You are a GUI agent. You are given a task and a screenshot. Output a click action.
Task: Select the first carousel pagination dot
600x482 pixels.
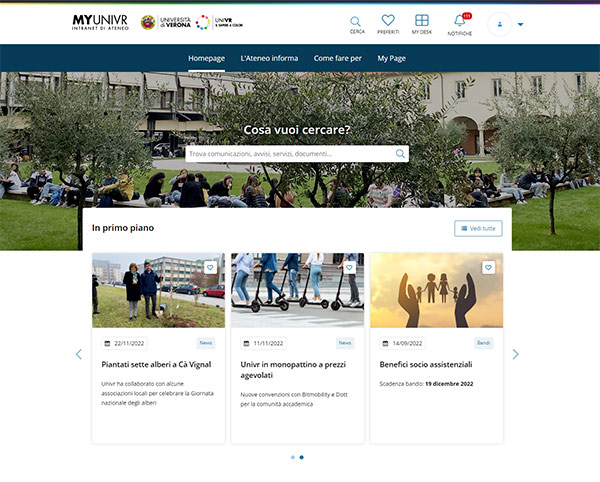click(x=293, y=457)
